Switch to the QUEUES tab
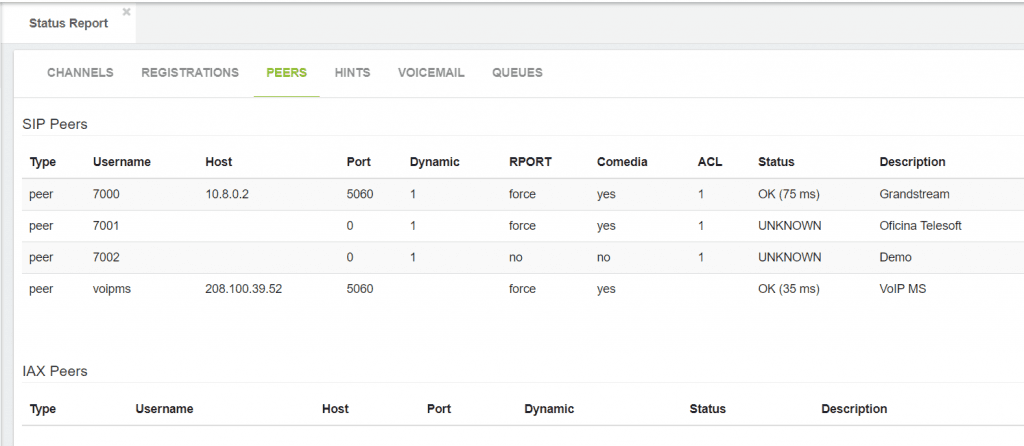 click(517, 72)
